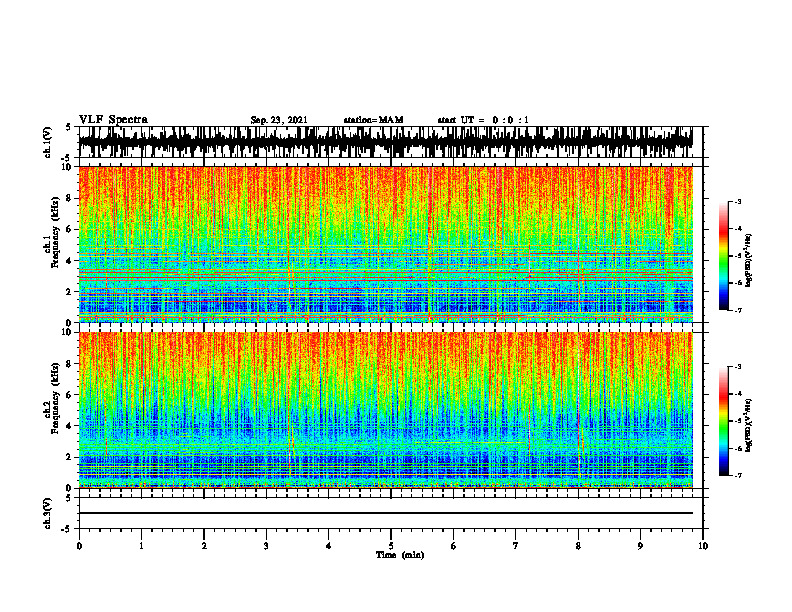Click time axis tick label "0"
This screenshot has width=792, height=612.
point(79,546)
